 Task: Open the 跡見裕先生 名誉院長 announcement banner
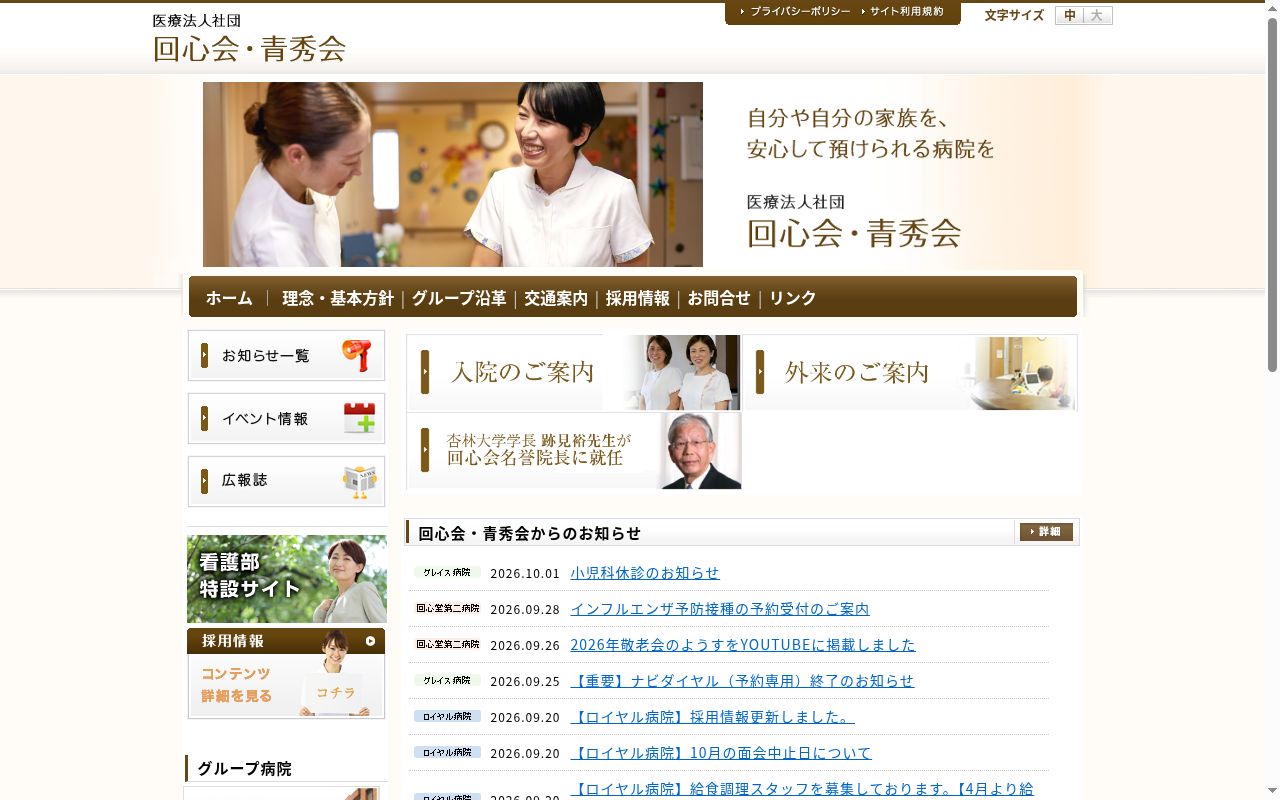pyautogui.click(x=574, y=451)
